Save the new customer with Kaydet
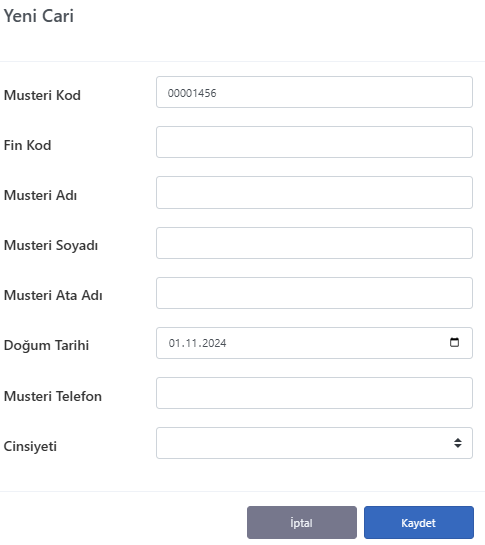The width and height of the screenshot is (485, 545). 419,522
